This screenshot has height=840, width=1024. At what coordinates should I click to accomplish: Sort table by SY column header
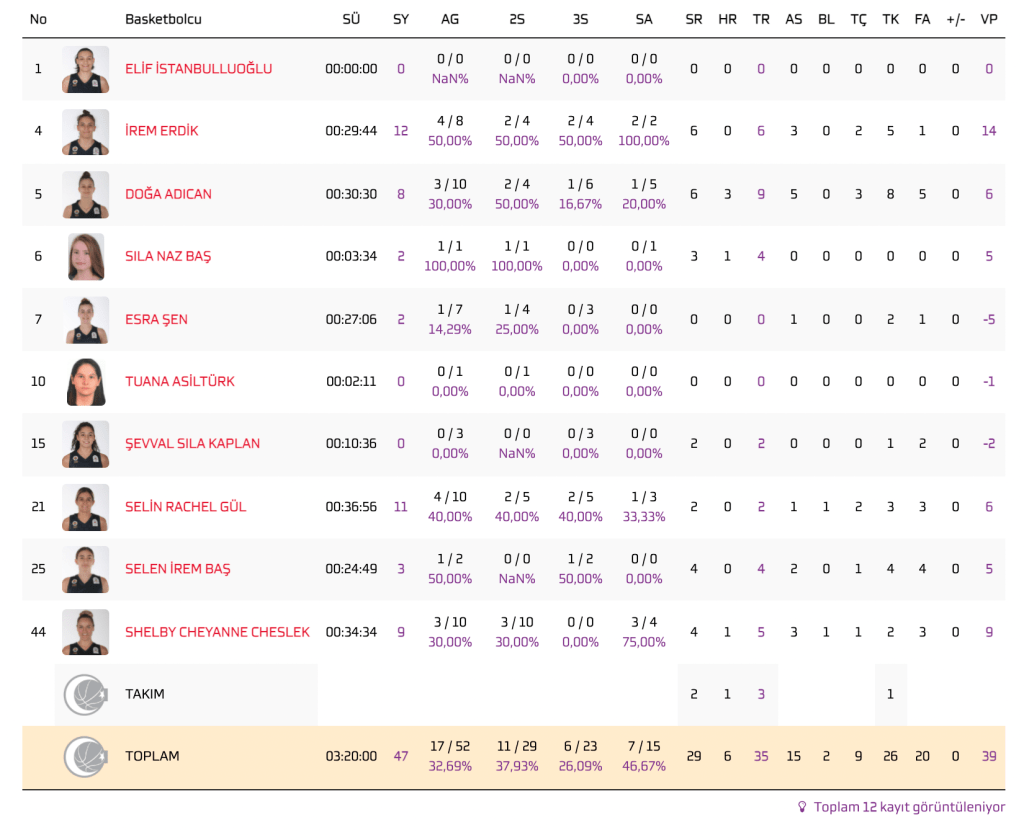401,19
